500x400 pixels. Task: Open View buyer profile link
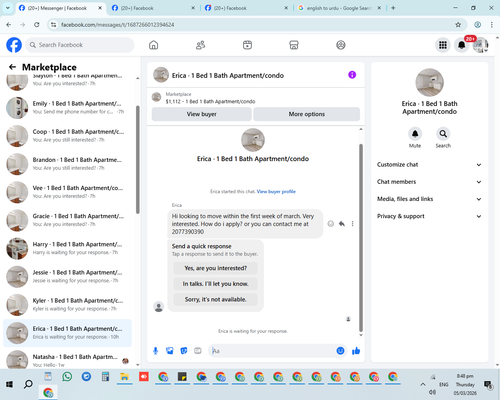276,191
